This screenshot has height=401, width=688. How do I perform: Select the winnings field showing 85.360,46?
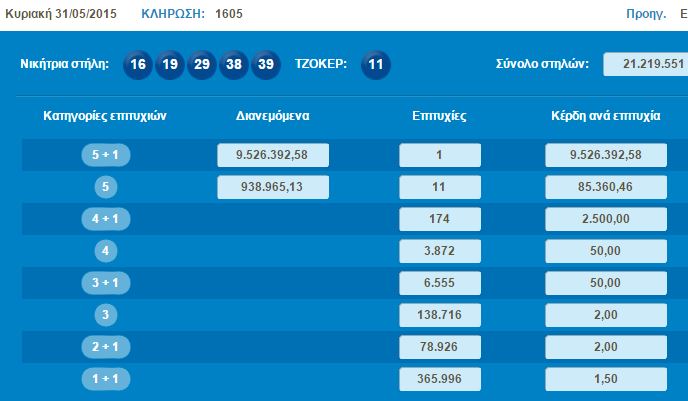(x=606, y=187)
